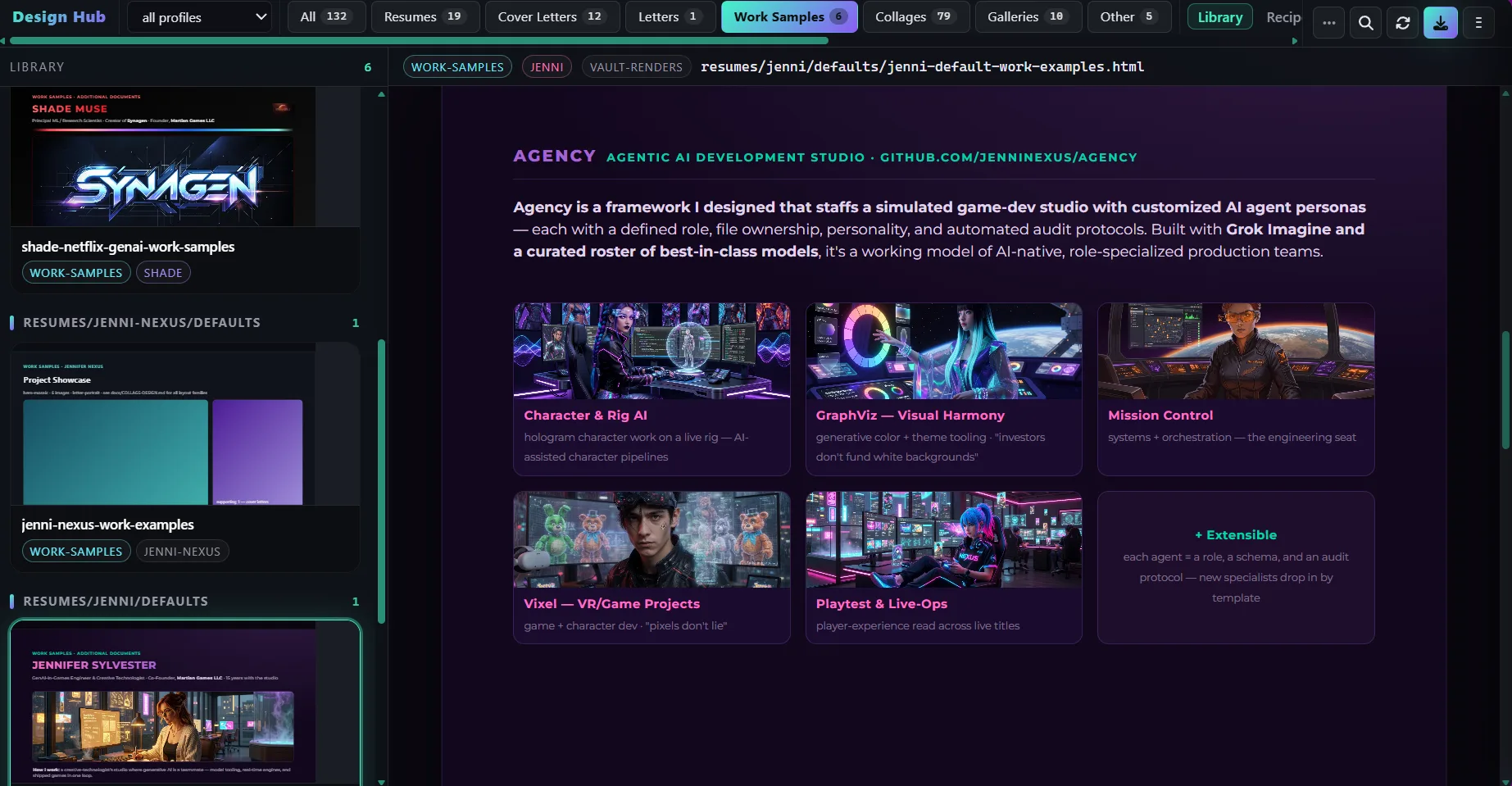The width and height of the screenshot is (1512, 786).
Task: Click the WORK-SAMPLES tag in the preview header
Action: click(457, 67)
